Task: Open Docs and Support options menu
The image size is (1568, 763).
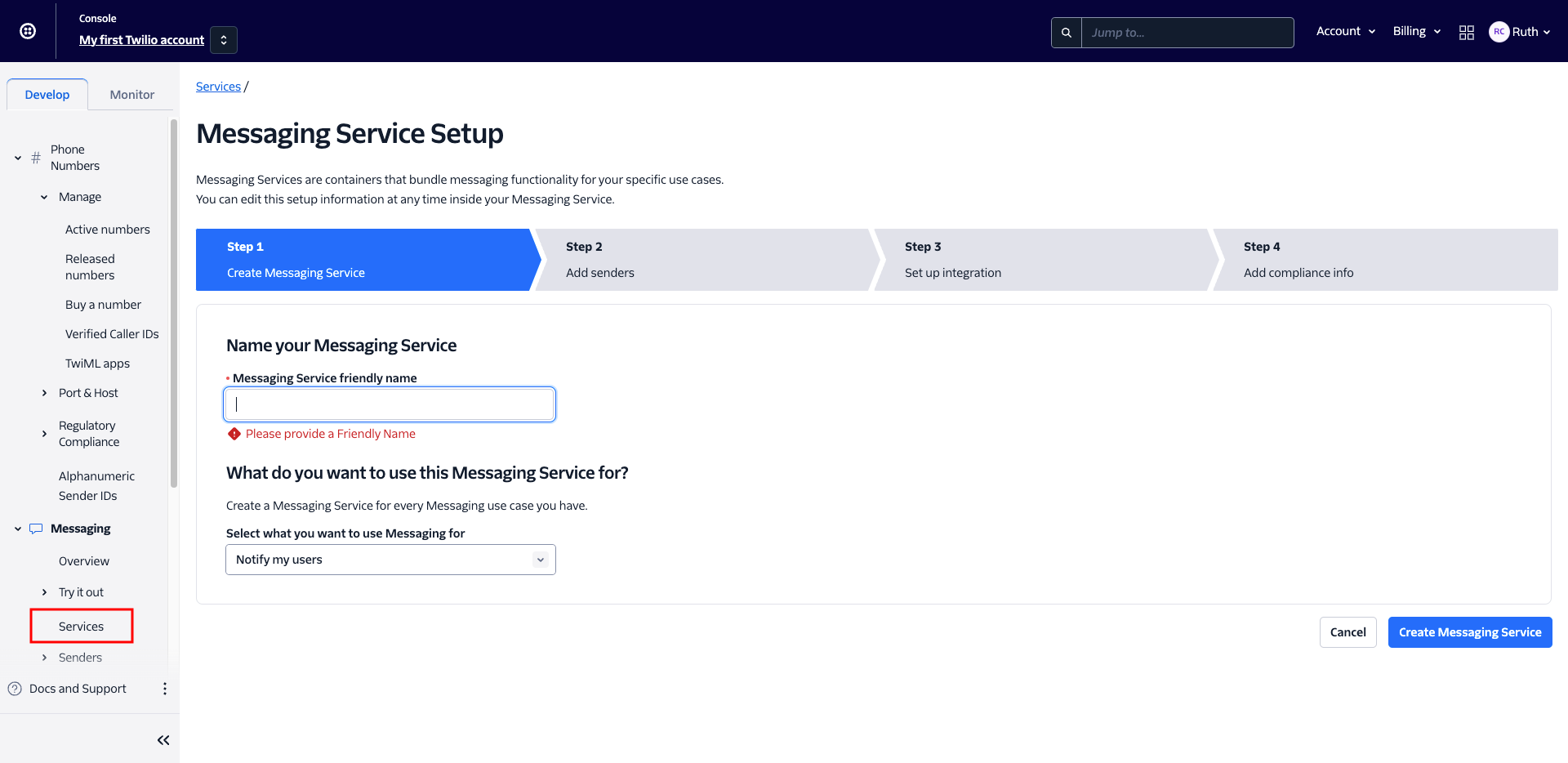Action: [x=165, y=689]
